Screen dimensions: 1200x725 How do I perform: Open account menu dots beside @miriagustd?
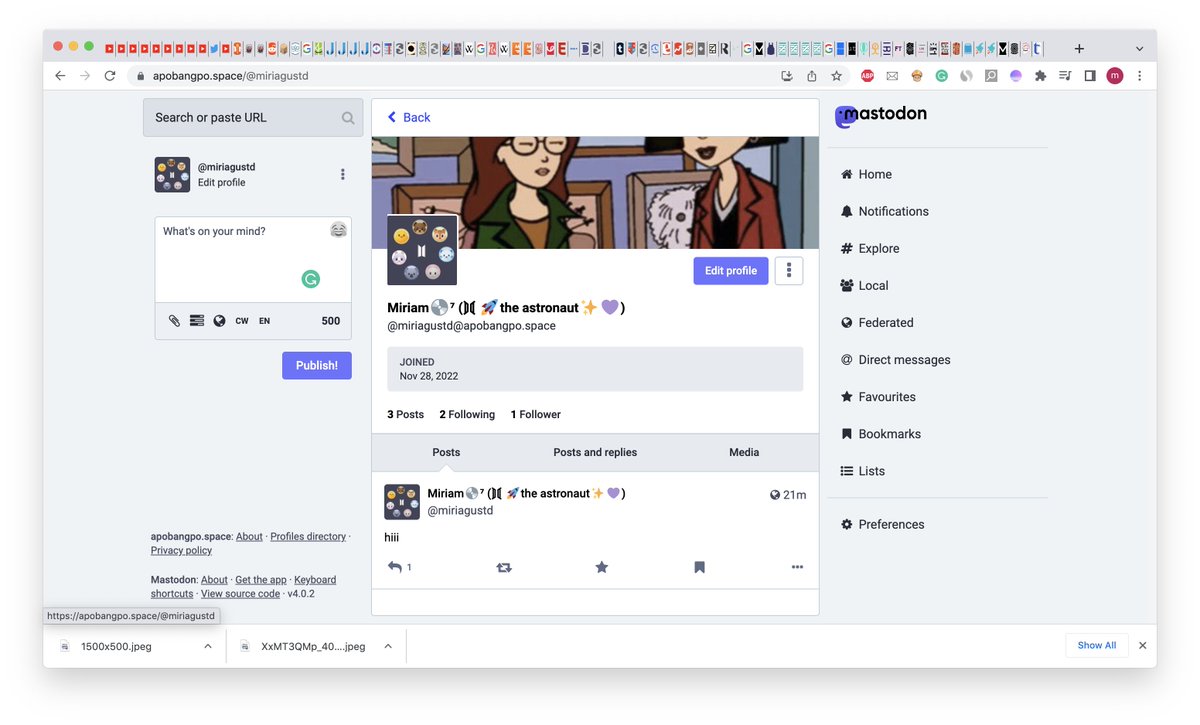342,174
